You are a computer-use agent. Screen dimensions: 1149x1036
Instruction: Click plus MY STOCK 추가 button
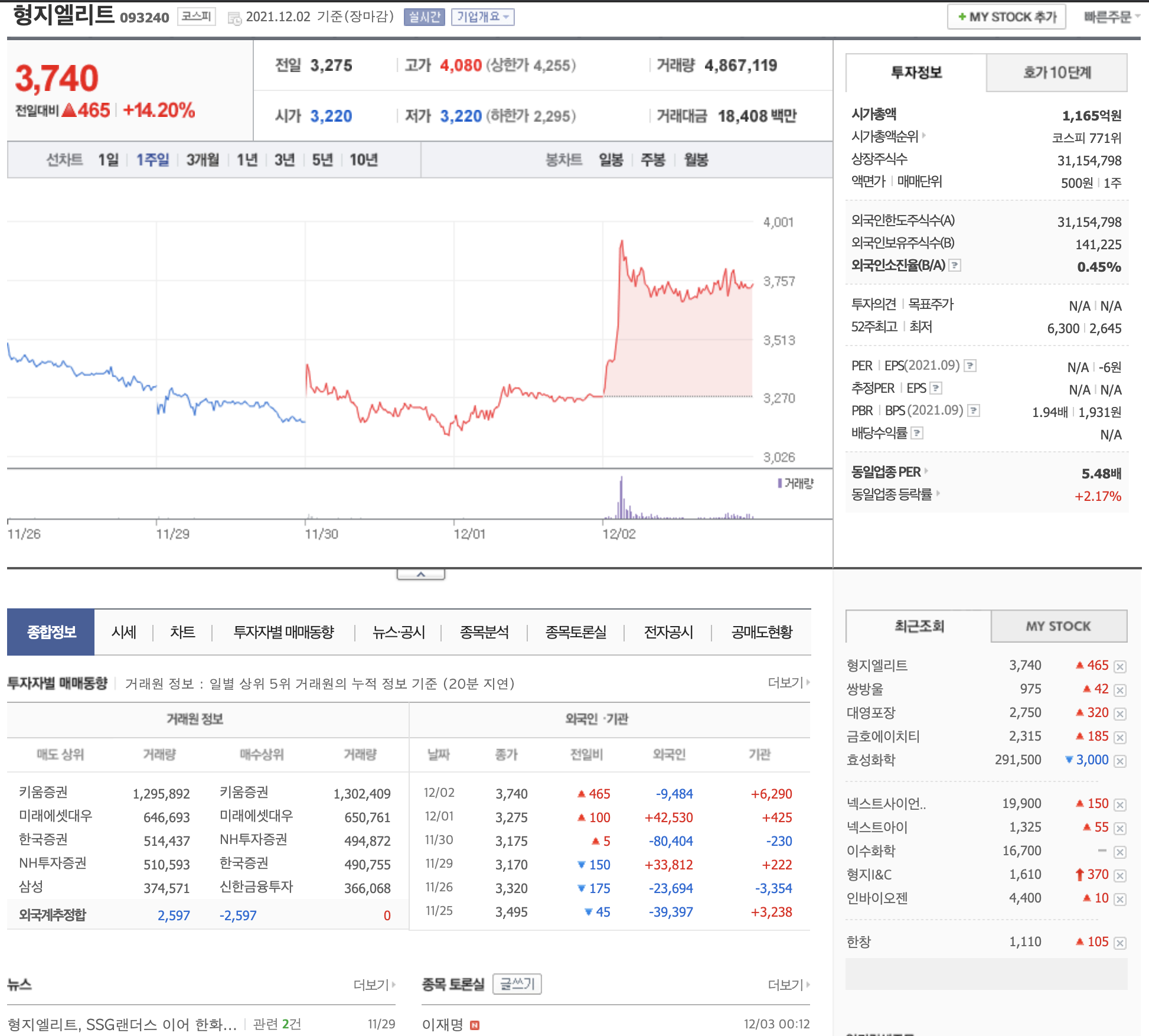click(x=1007, y=17)
